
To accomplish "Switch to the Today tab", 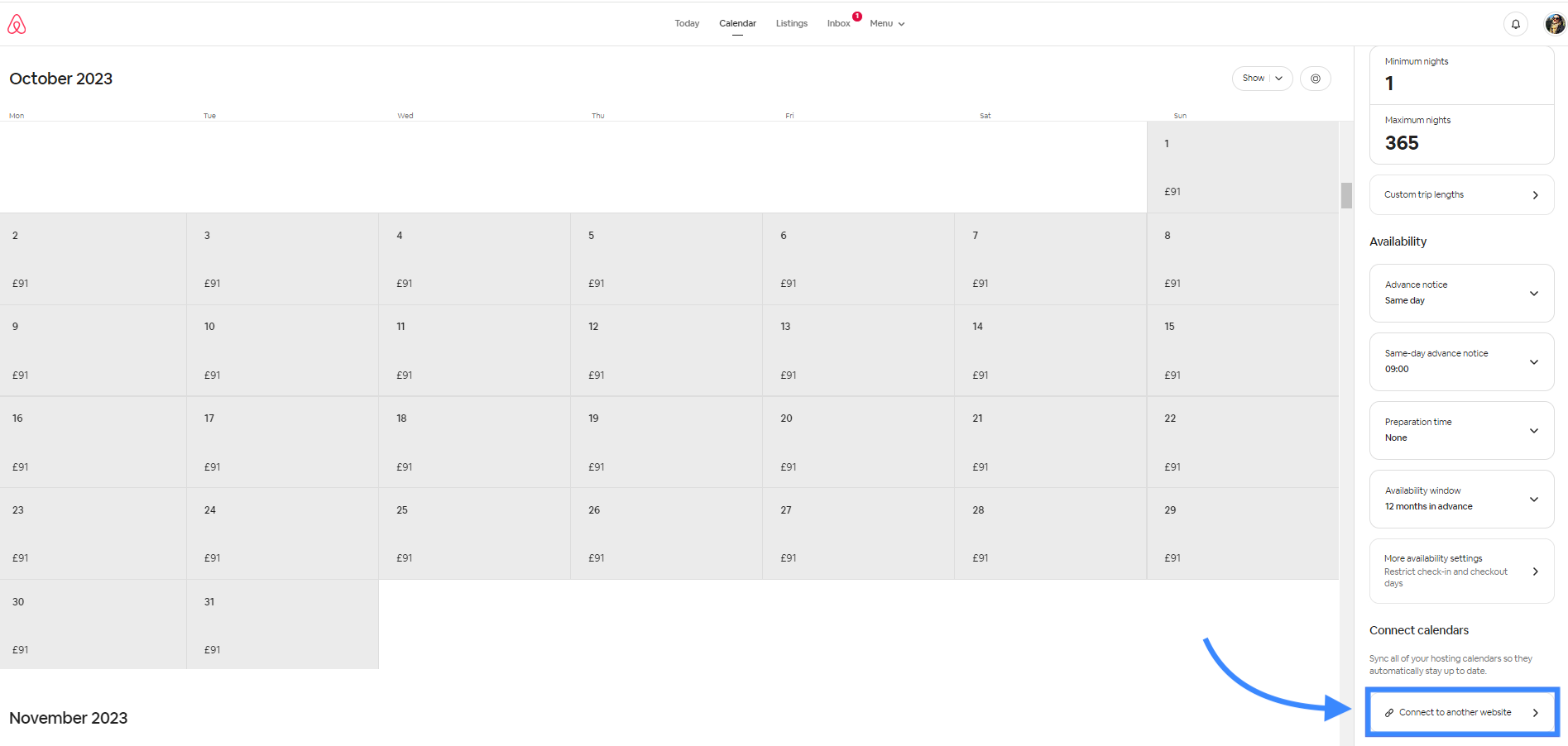I will coord(686,23).
